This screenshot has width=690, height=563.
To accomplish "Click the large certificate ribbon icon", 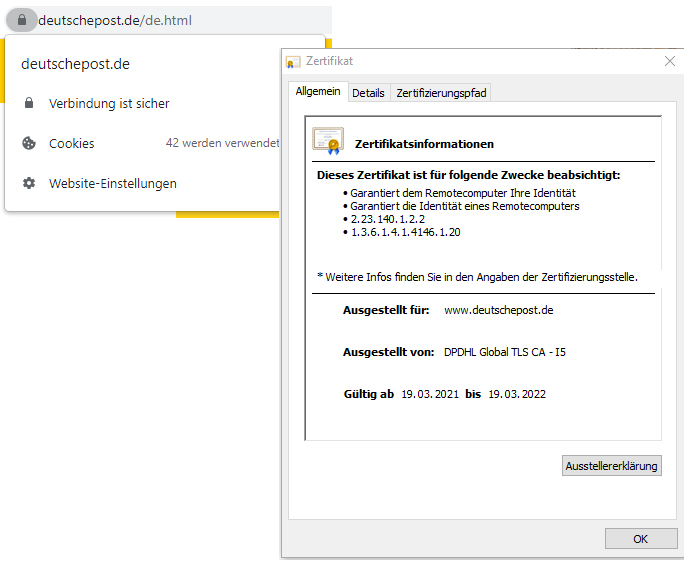I will (x=328, y=141).
